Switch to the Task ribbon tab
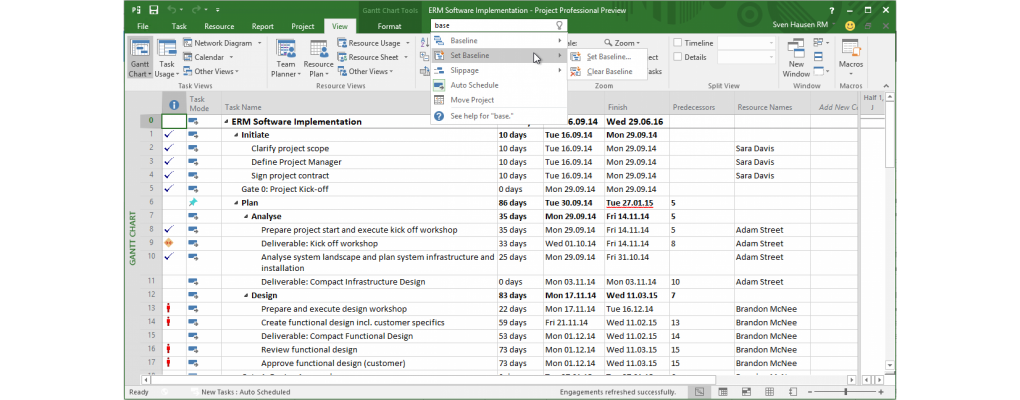The image size is (1020, 400). [x=179, y=27]
